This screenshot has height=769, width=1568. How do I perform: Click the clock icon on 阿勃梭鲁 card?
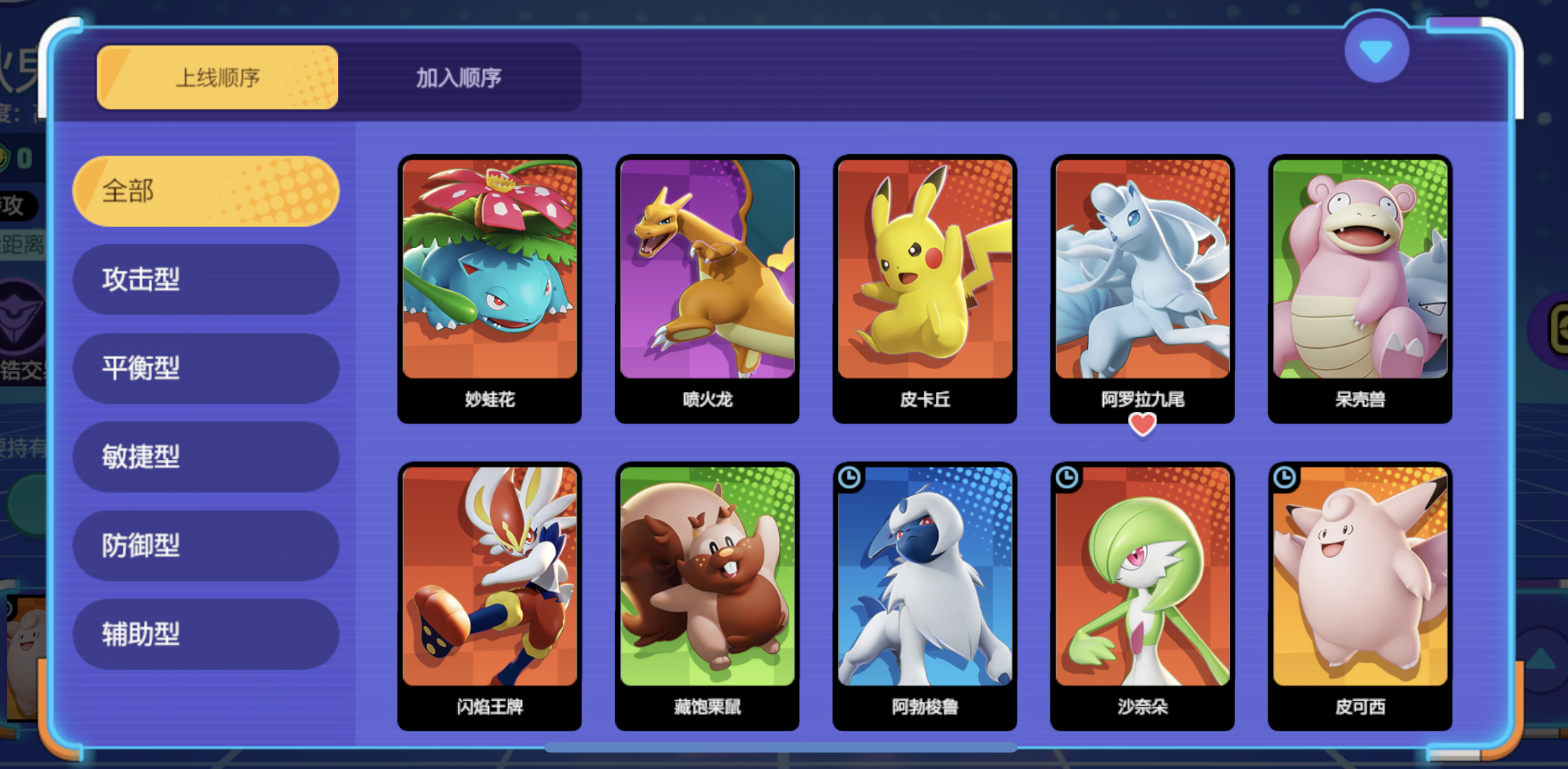(x=849, y=478)
